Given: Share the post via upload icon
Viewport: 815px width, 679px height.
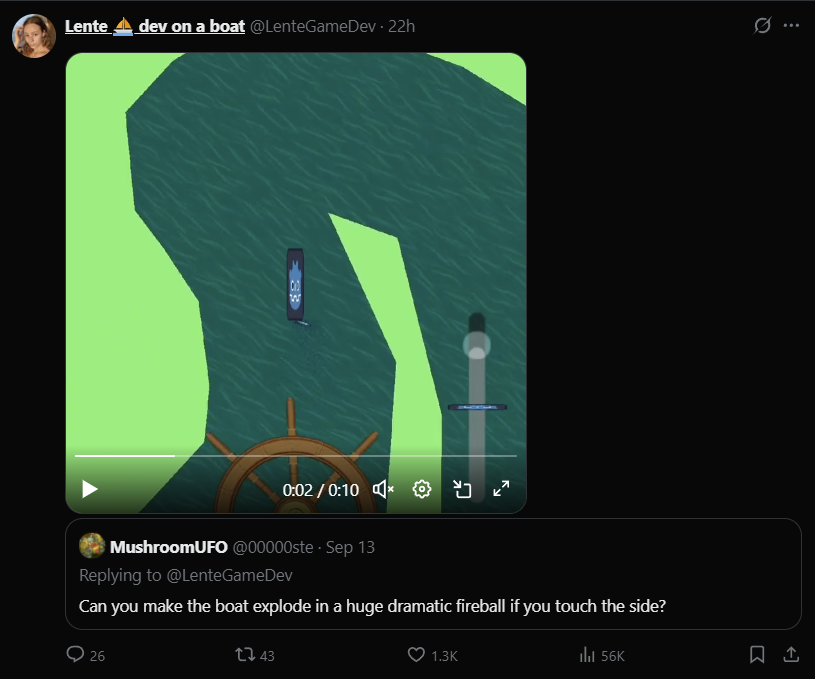Looking at the screenshot, I should click(x=791, y=655).
